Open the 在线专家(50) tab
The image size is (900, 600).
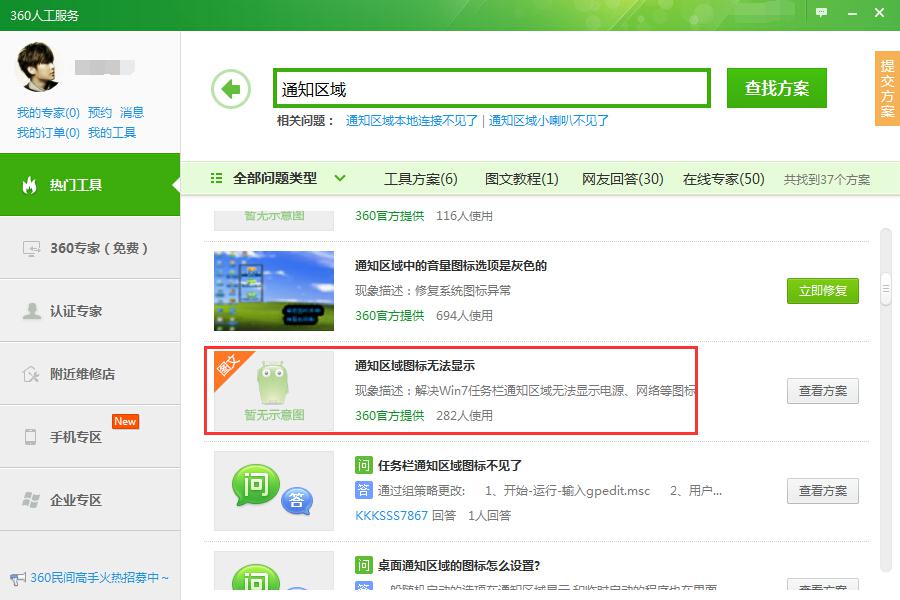point(723,180)
